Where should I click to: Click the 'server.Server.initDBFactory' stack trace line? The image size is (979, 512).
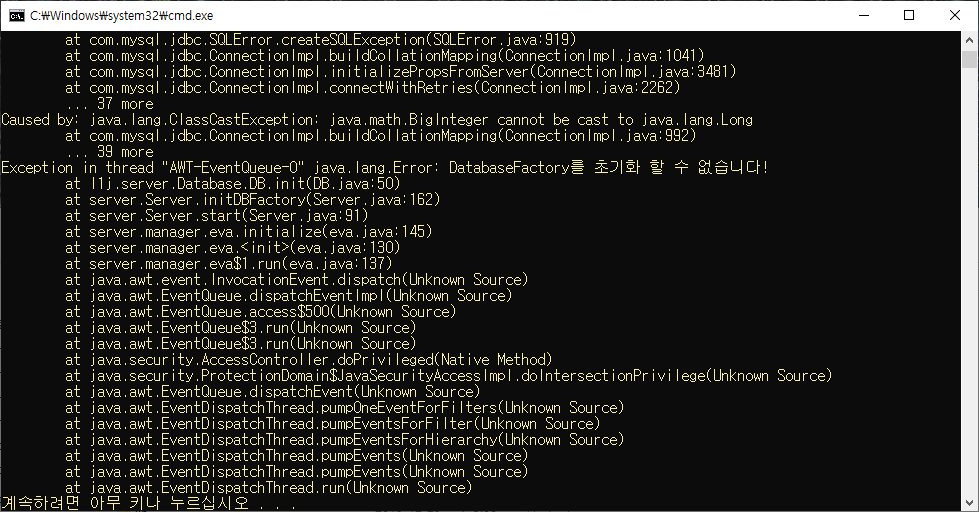pyautogui.click(x=252, y=200)
